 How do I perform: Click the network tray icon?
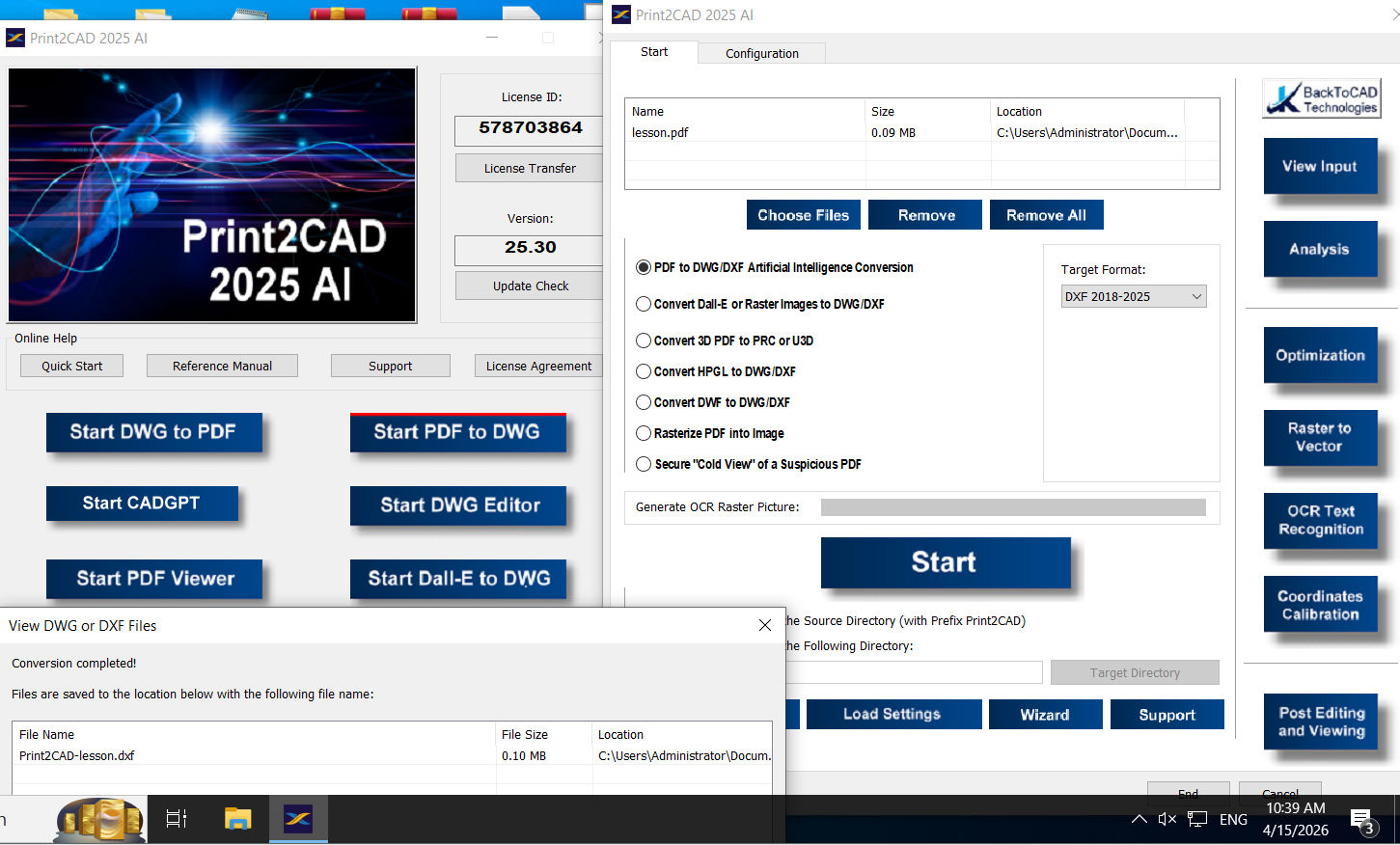[1197, 819]
